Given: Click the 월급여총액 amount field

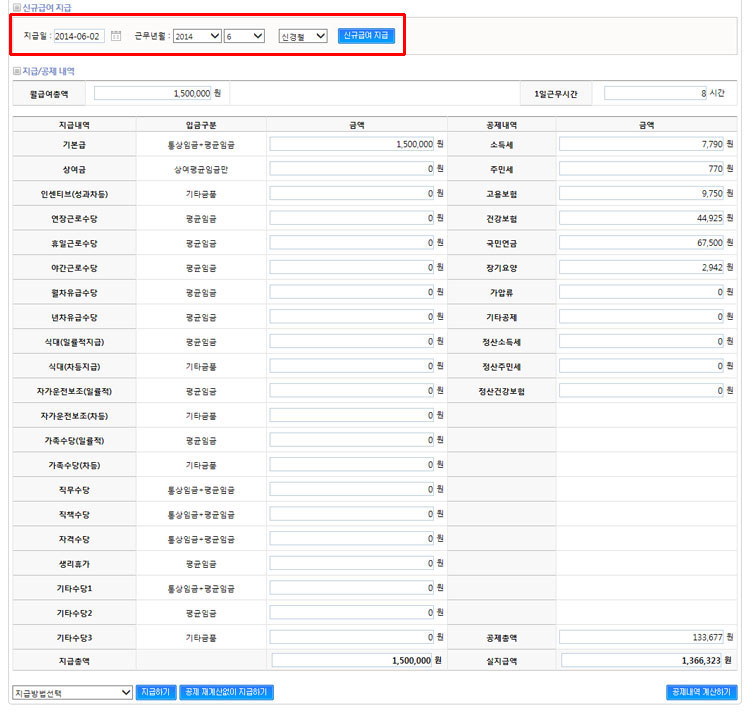Looking at the screenshot, I should click(153, 93).
